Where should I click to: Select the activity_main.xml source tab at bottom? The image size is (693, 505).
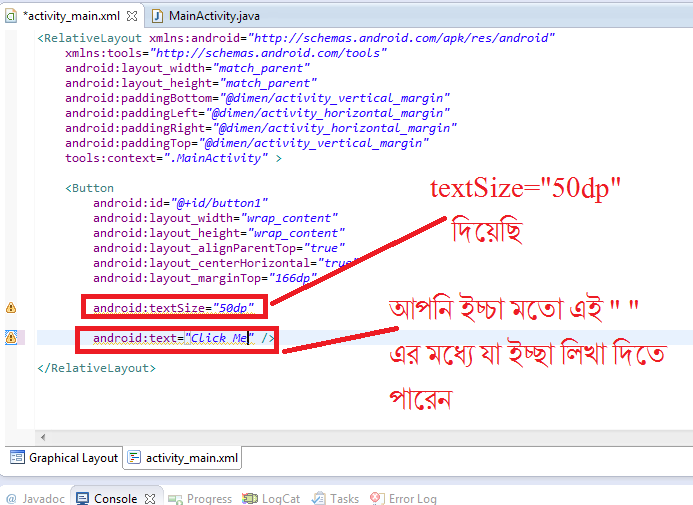pyautogui.click(x=183, y=458)
